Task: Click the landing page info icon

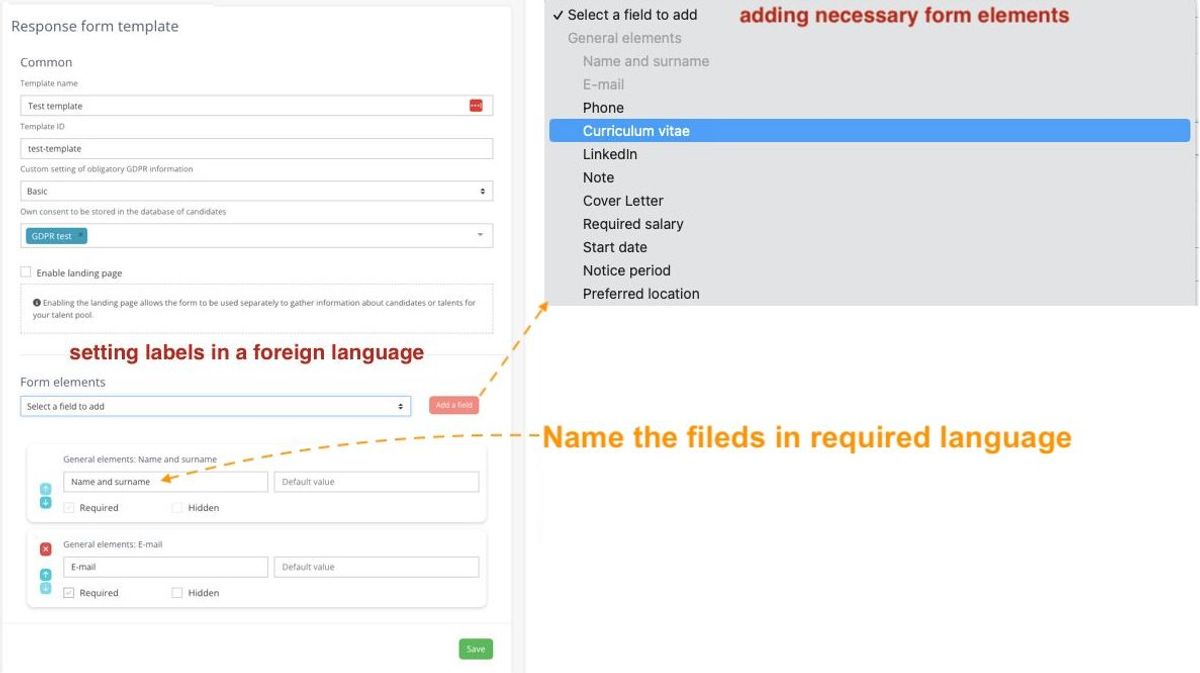Action: coord(37,302)
